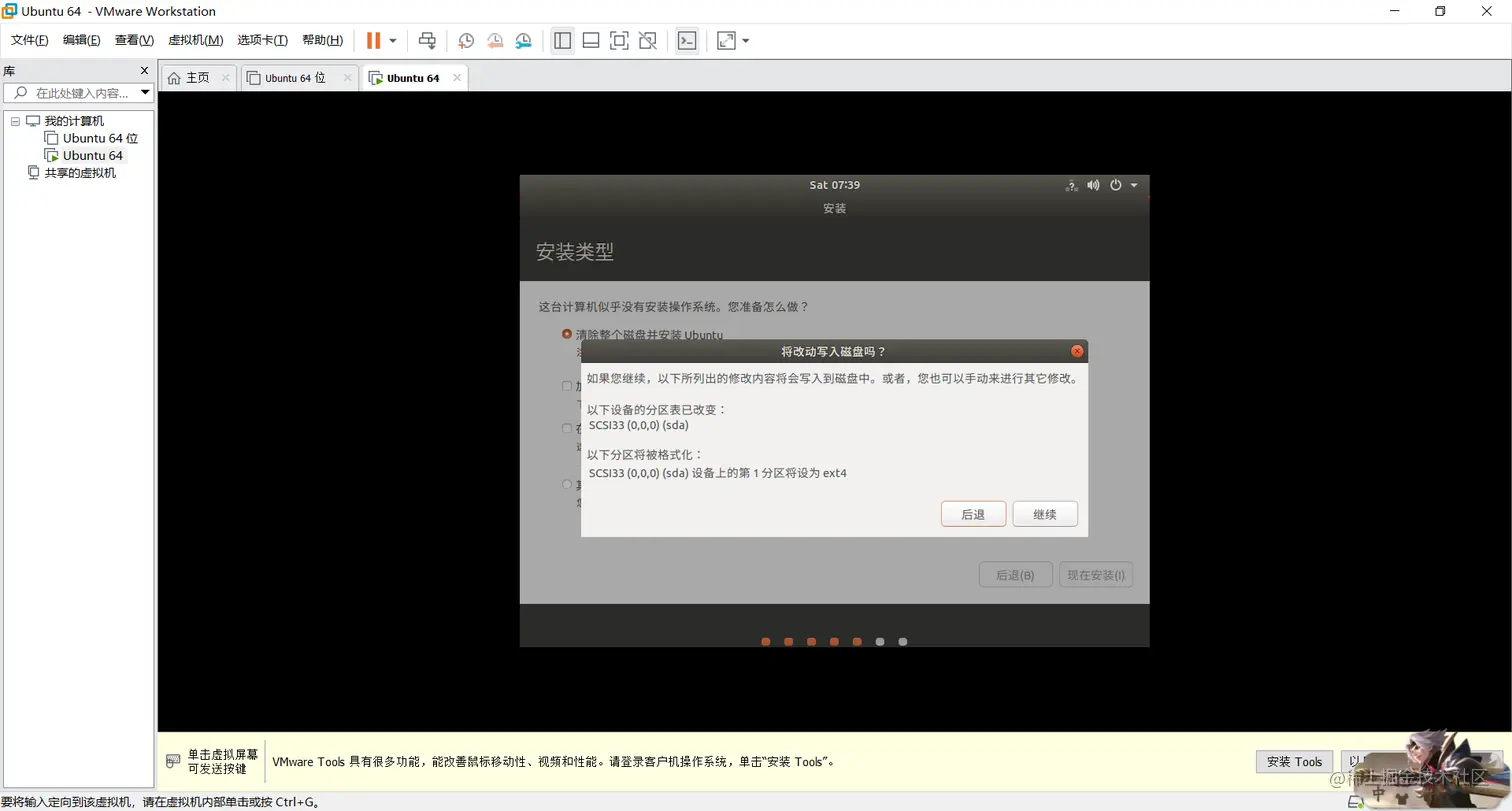Click the ext4 partition format line
Image resolution: width=1512 pixels, height=811 pixels.
point(717,473)
